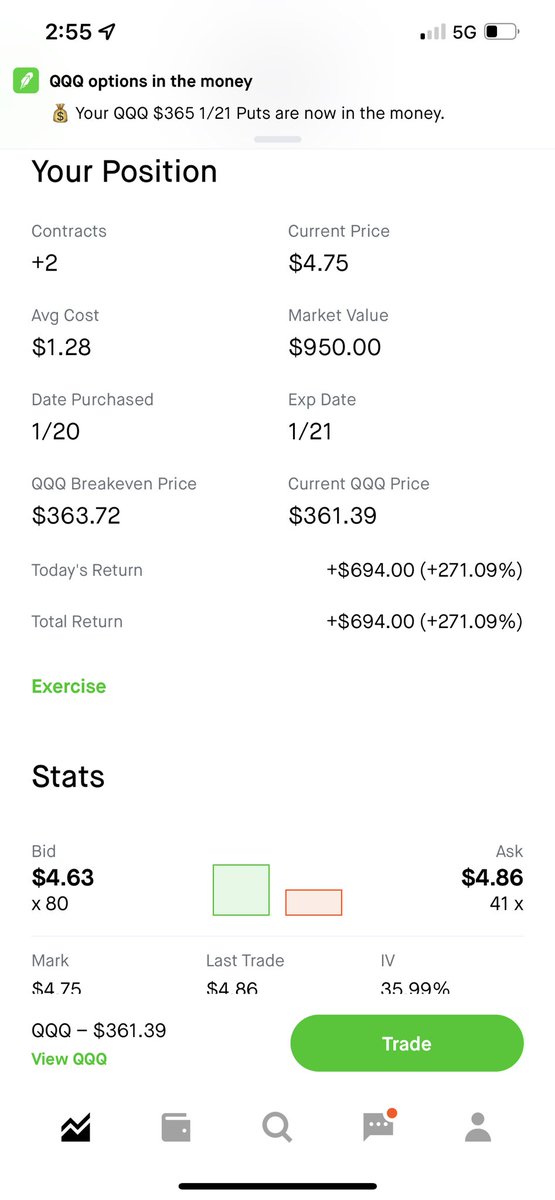Viewport: 555px width, 1200px height.
Task: Tap the search magnifier tab icon
Action: [x=277, y=1127]
